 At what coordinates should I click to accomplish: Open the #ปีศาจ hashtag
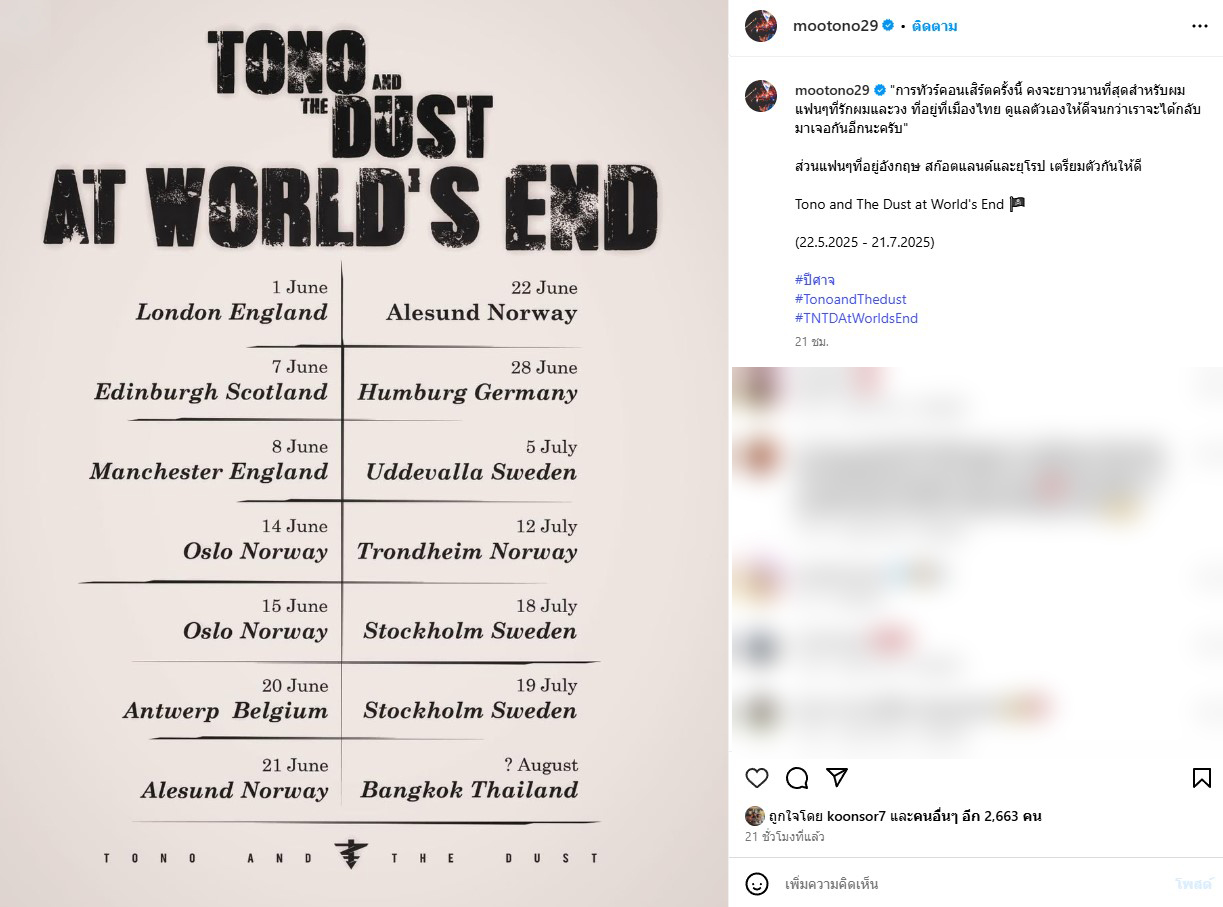pyautogui.click(x=814, y=280)
